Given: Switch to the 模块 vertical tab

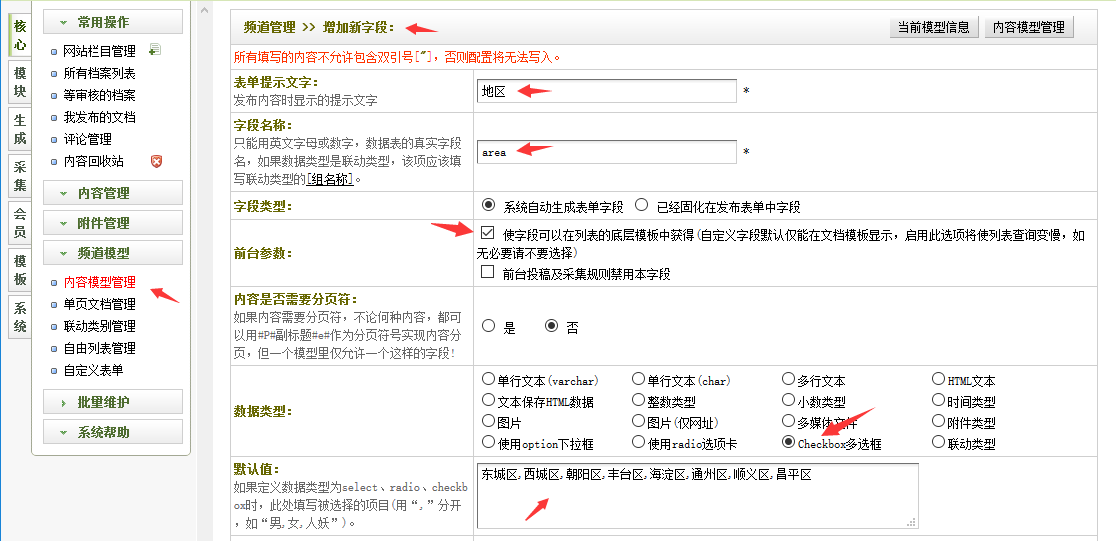Looking at the screenshot, I should (x=20, y=81).
